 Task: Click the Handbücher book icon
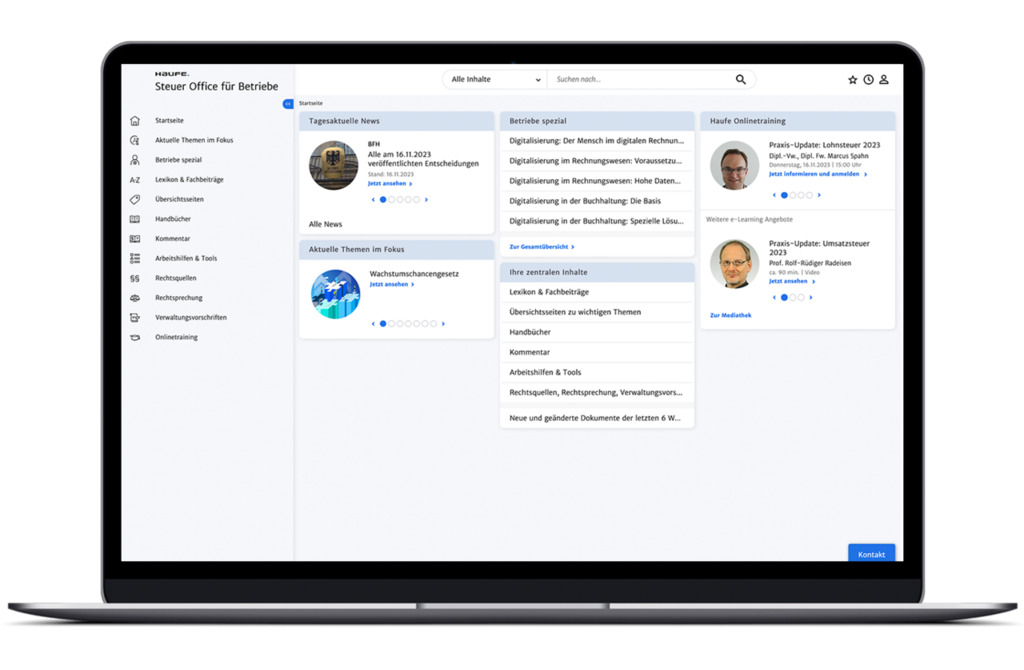coord(135,219)
